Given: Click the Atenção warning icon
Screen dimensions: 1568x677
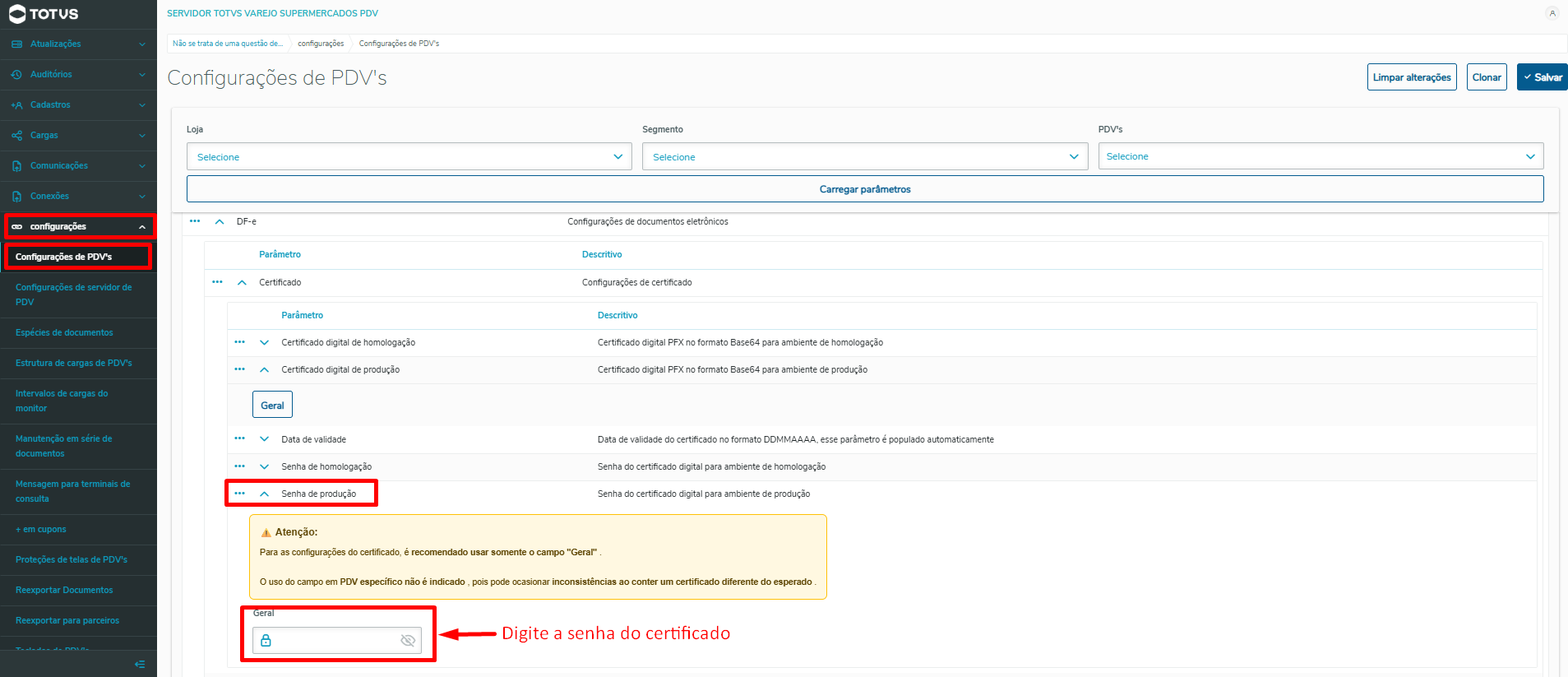Looking at the screenshot, I should 266,532.
